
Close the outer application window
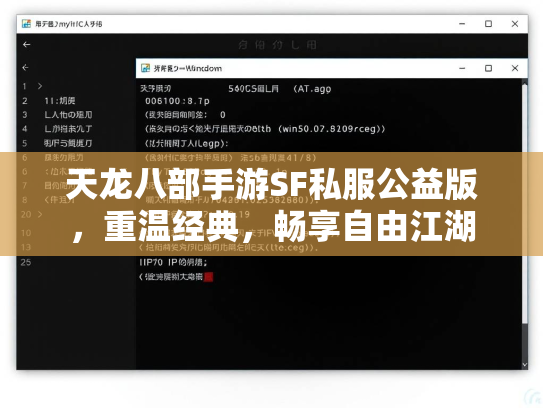click(515, 24)
